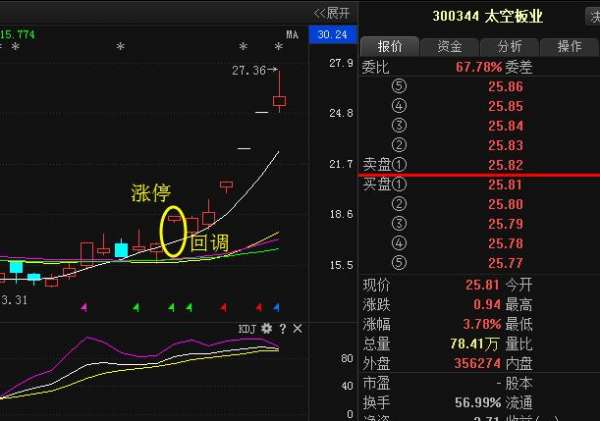Select buy level 1 circled number

point(400,185)
